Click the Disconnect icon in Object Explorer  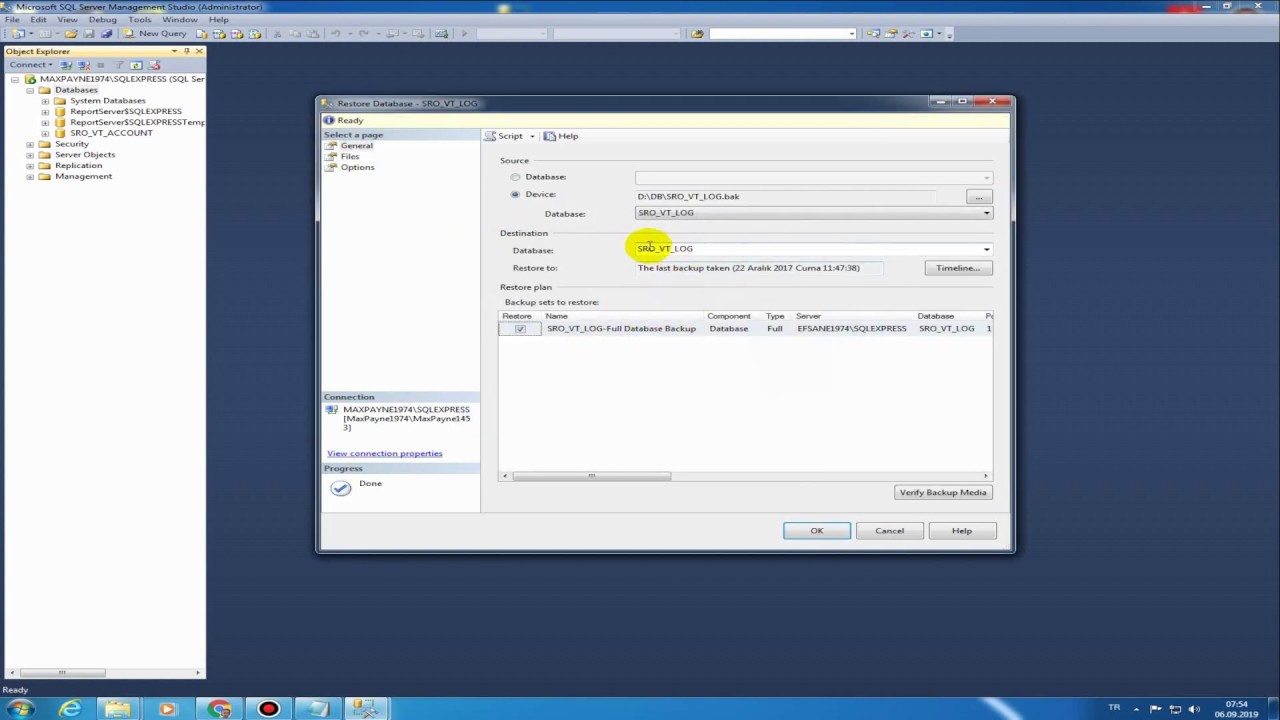tap(83, 64)
